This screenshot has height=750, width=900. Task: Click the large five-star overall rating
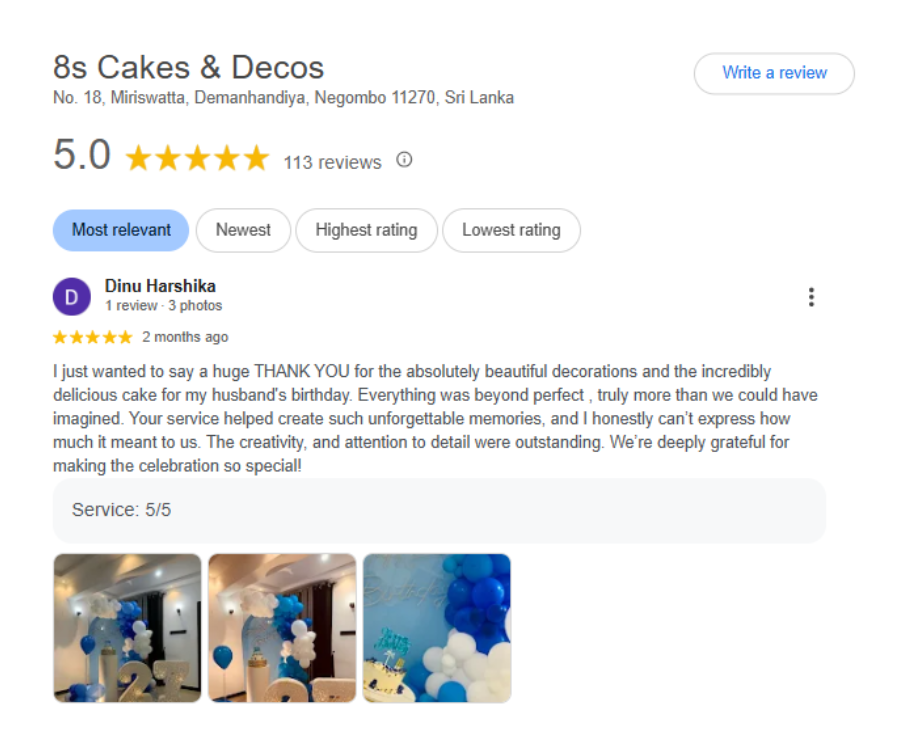197,158
